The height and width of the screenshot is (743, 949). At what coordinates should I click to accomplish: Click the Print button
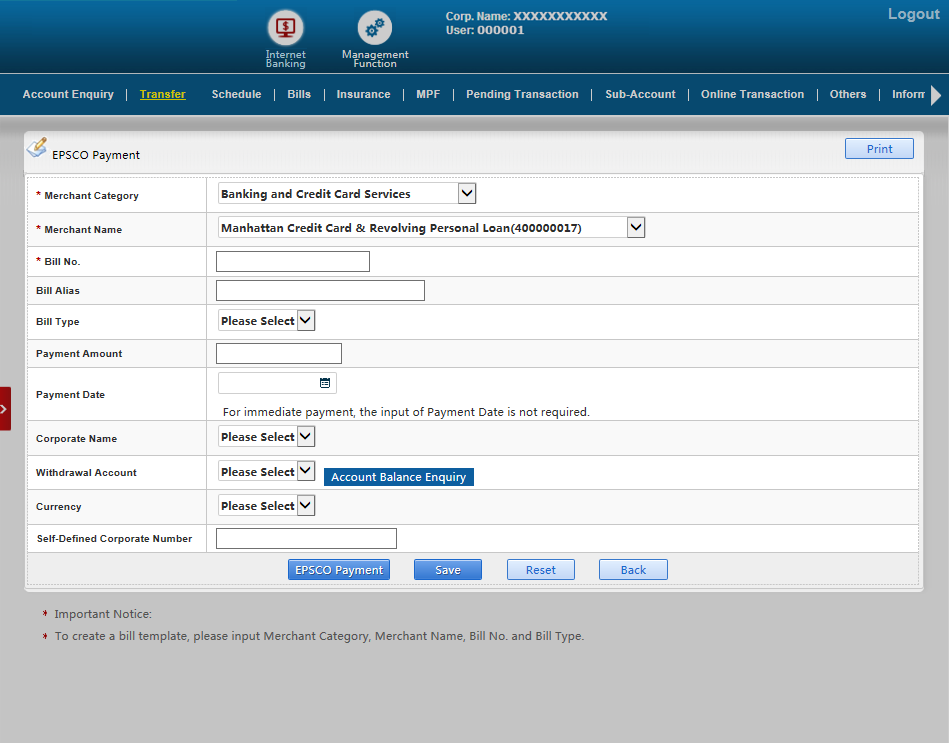coord(879,149)
